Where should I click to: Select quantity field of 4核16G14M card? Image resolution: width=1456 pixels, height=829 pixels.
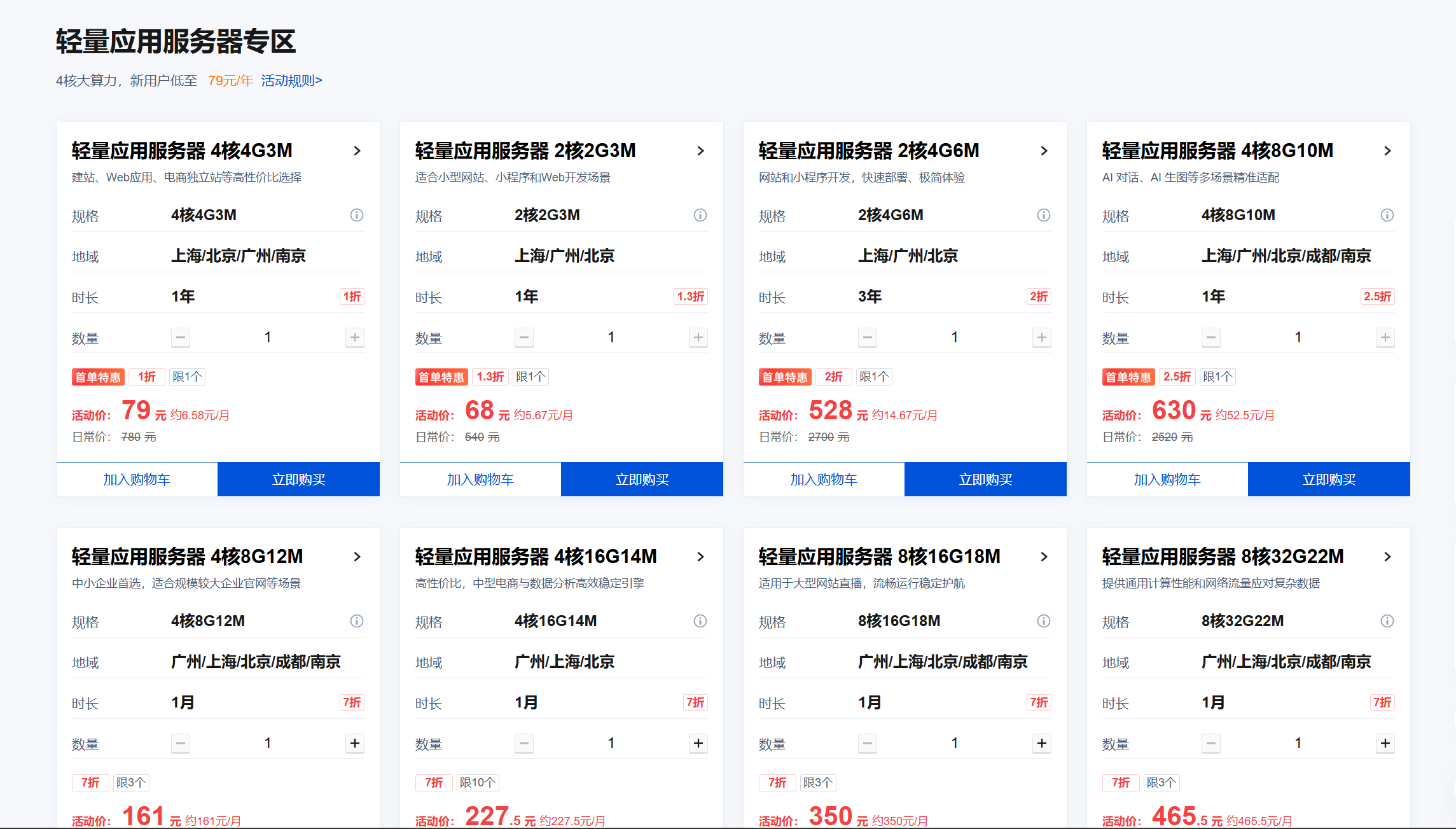(611, 743)
